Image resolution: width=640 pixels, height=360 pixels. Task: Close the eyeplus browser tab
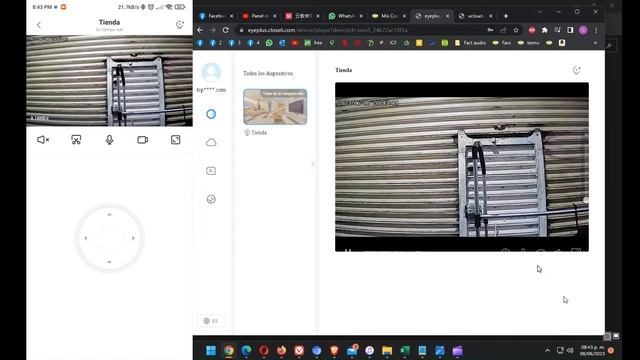tap(447, 16)
